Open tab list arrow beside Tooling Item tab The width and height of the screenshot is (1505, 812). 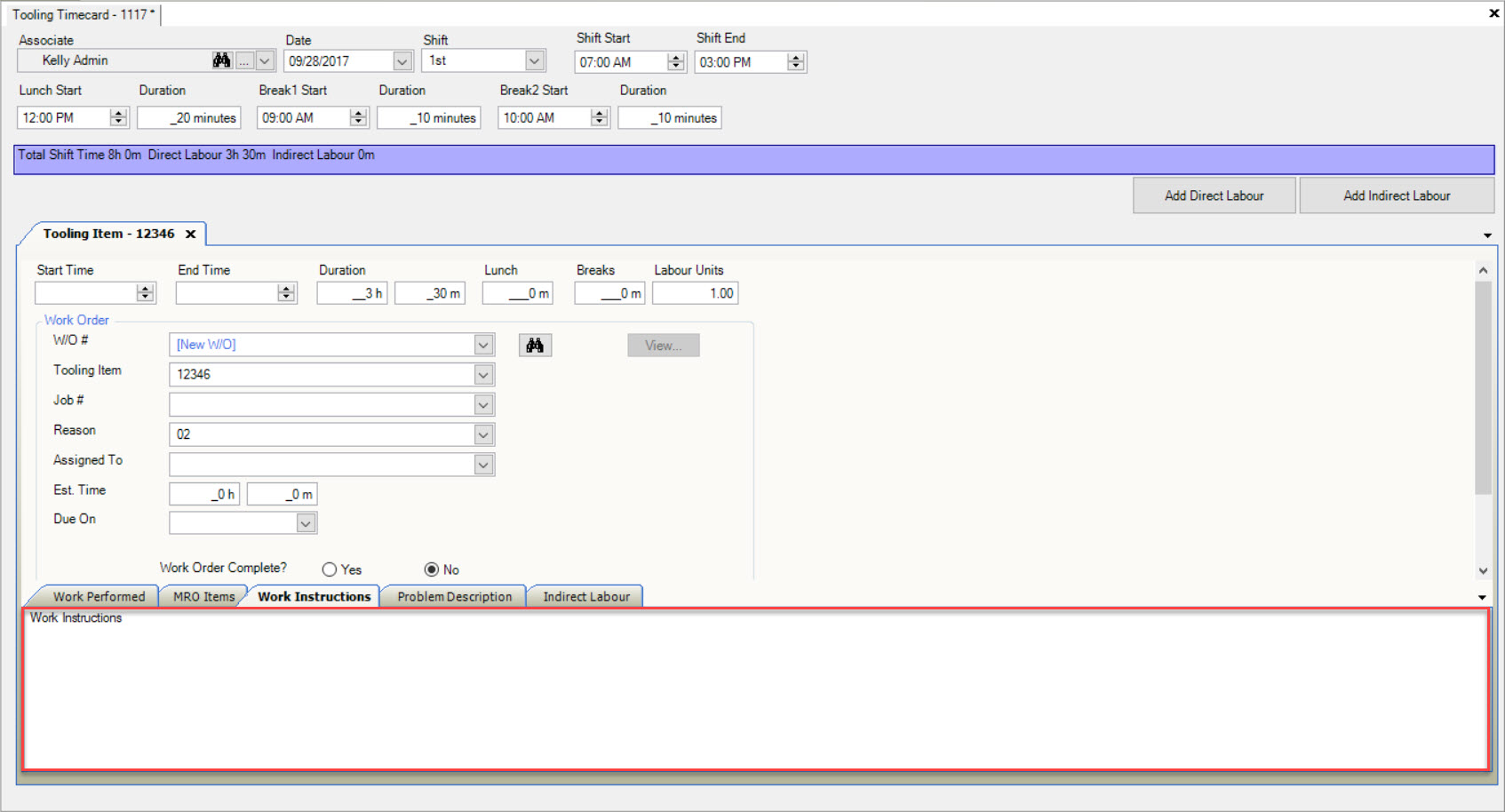1487,235
